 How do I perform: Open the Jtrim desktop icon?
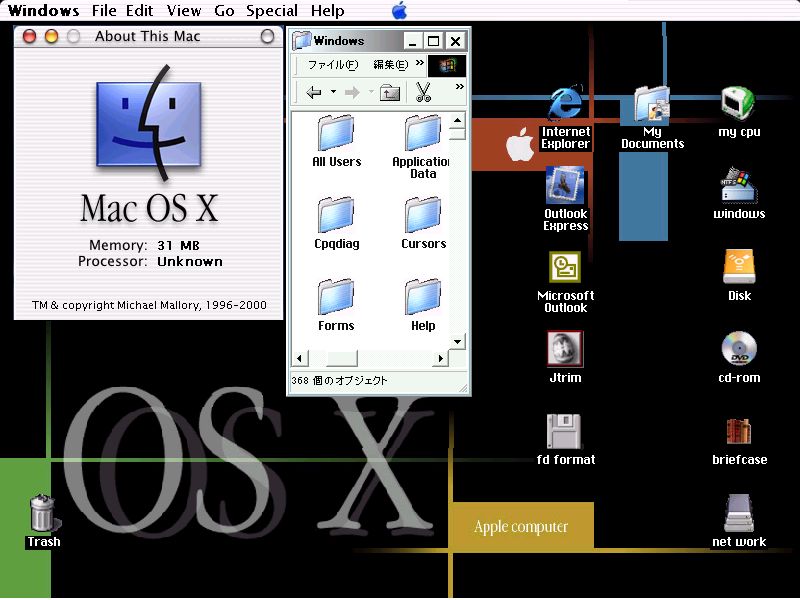565,349
